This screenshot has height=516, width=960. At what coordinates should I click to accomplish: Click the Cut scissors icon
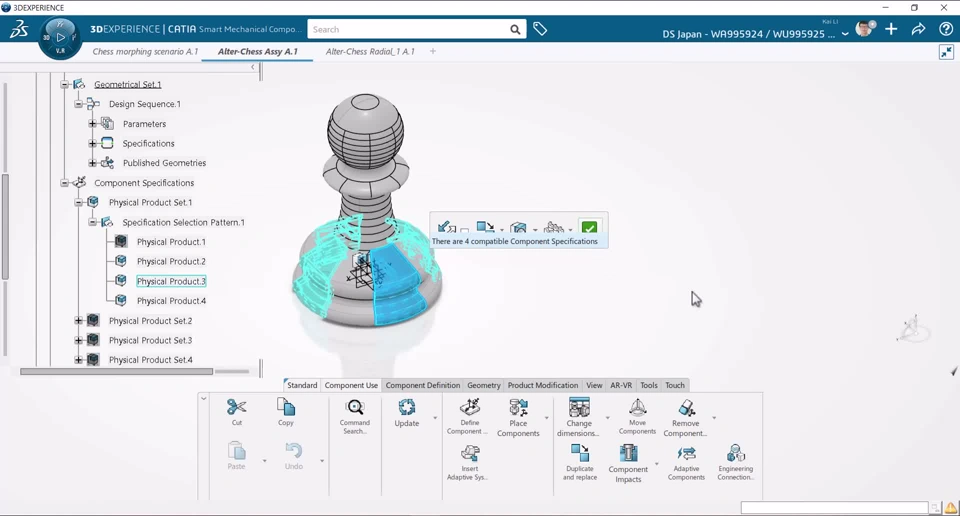coord(236,407)
